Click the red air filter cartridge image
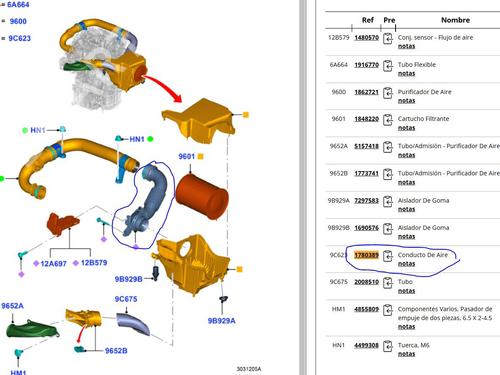500x375 pixels. 202,196
